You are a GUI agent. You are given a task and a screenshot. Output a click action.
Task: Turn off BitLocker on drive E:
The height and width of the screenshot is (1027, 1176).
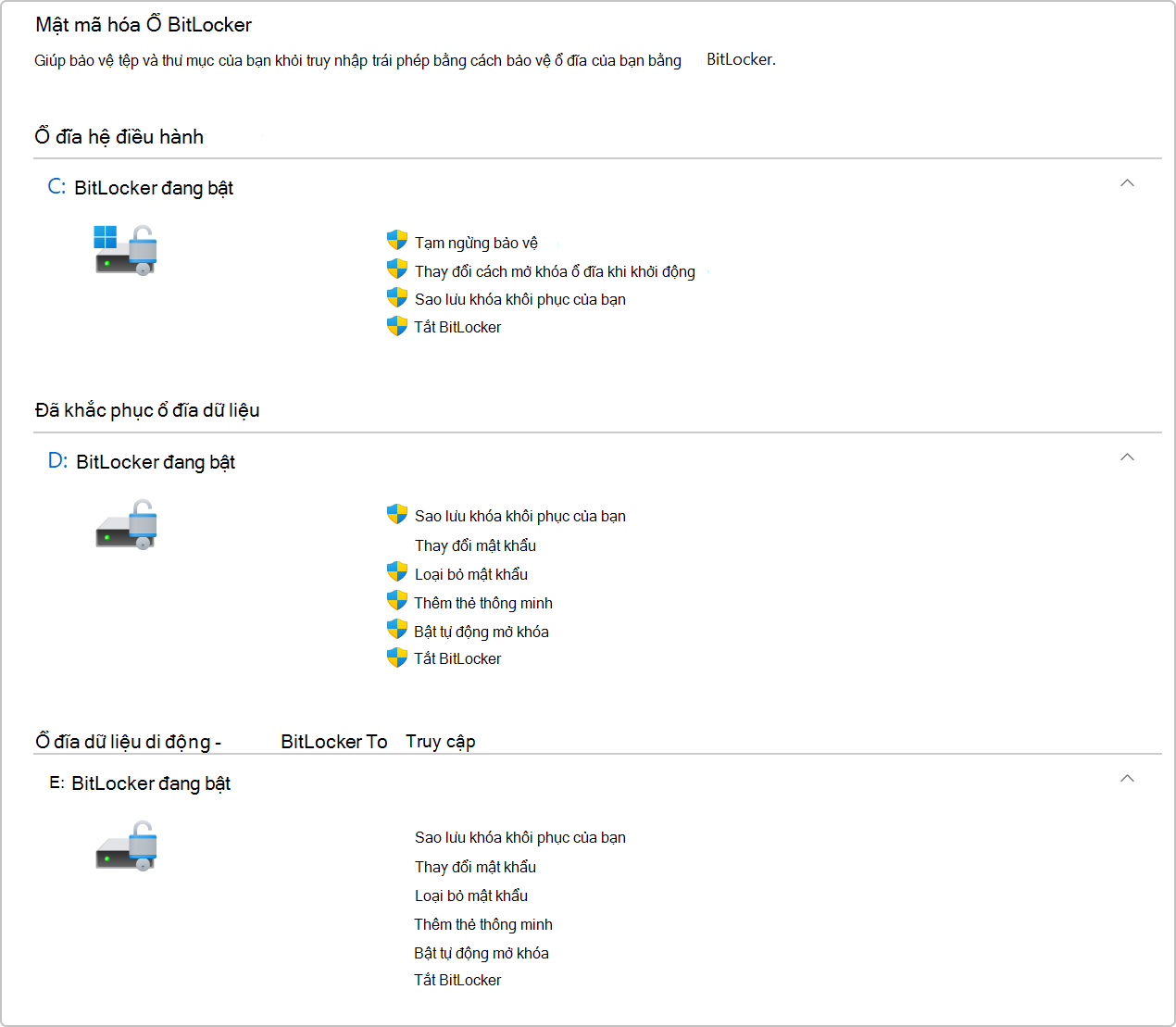pyautogui.click(x=457, y=980)
